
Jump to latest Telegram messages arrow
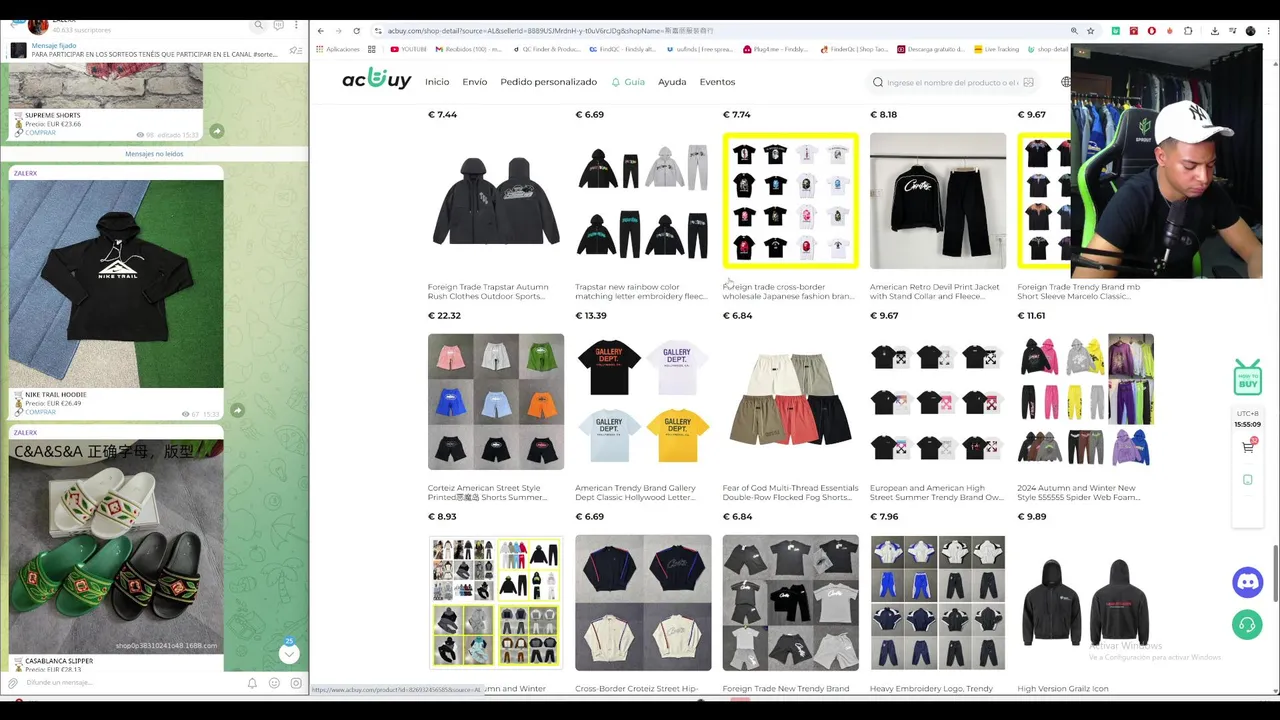289,654
